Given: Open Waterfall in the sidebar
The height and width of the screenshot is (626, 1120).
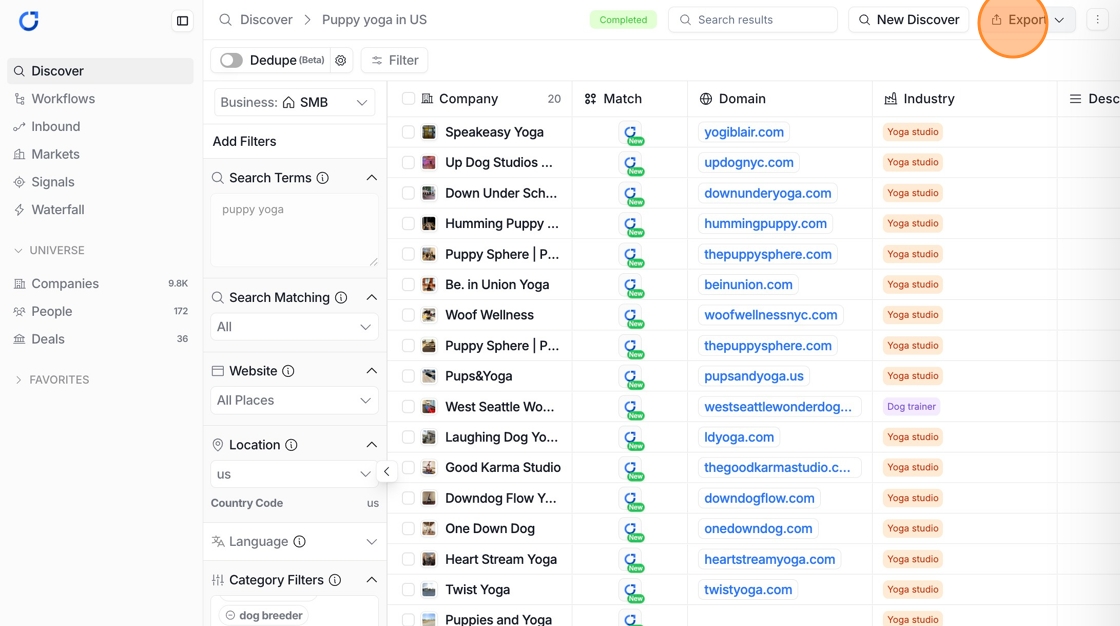Looking at the screenshot, I should [x=100, y=210].
